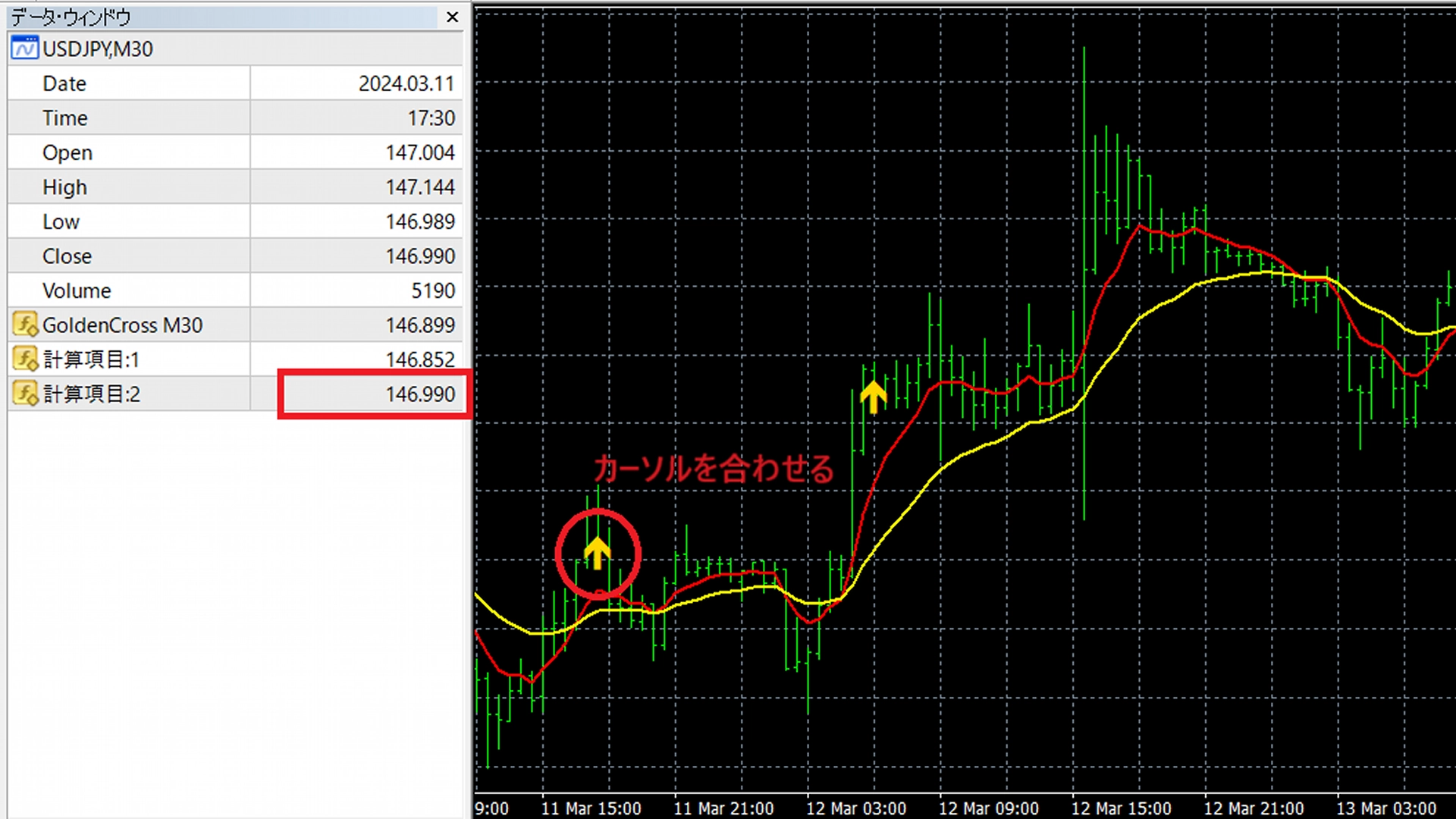
Task: Close the data window panel
Action: point(452,17)
